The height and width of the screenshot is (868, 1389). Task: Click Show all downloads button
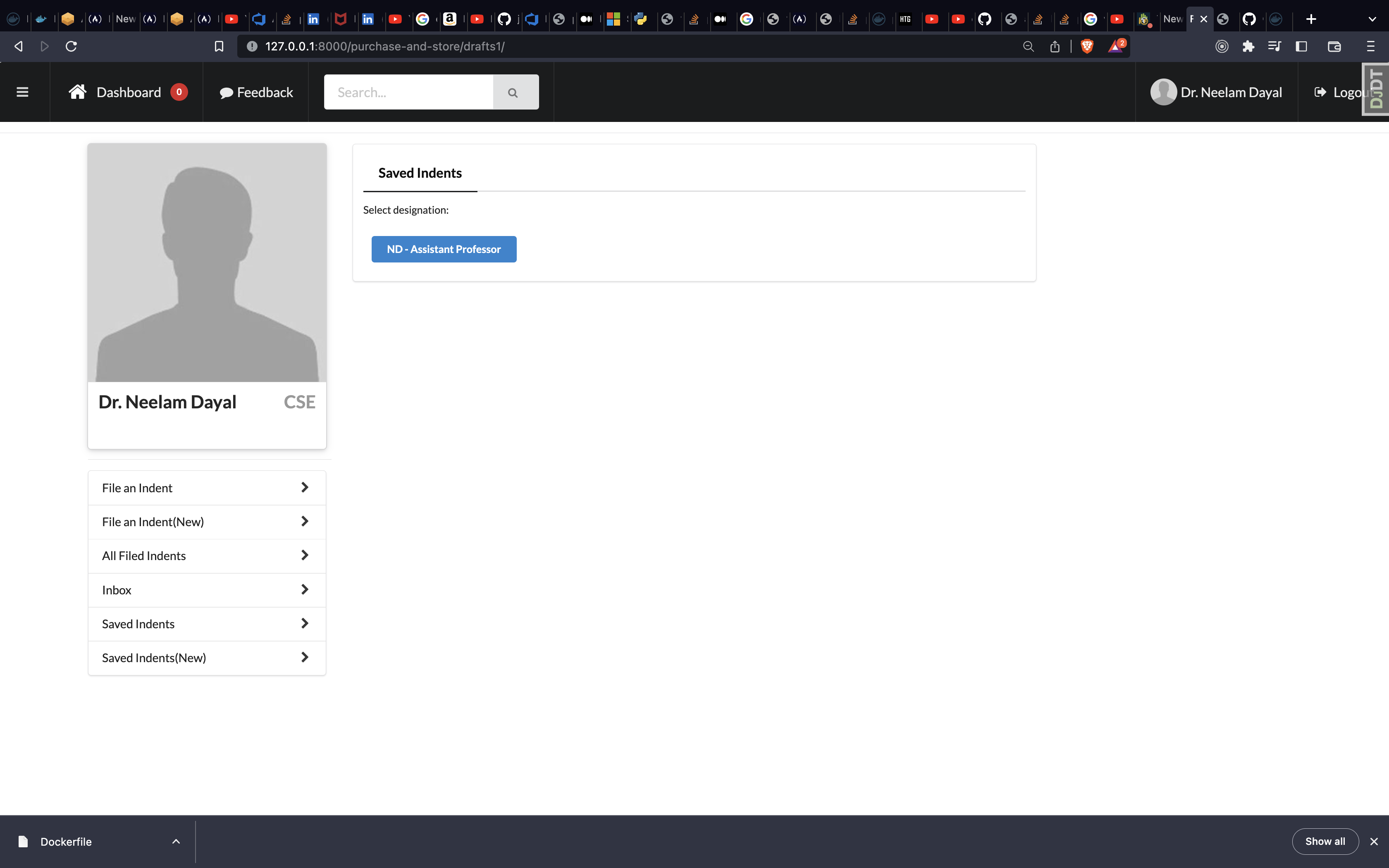click(x=1325, y=842)
